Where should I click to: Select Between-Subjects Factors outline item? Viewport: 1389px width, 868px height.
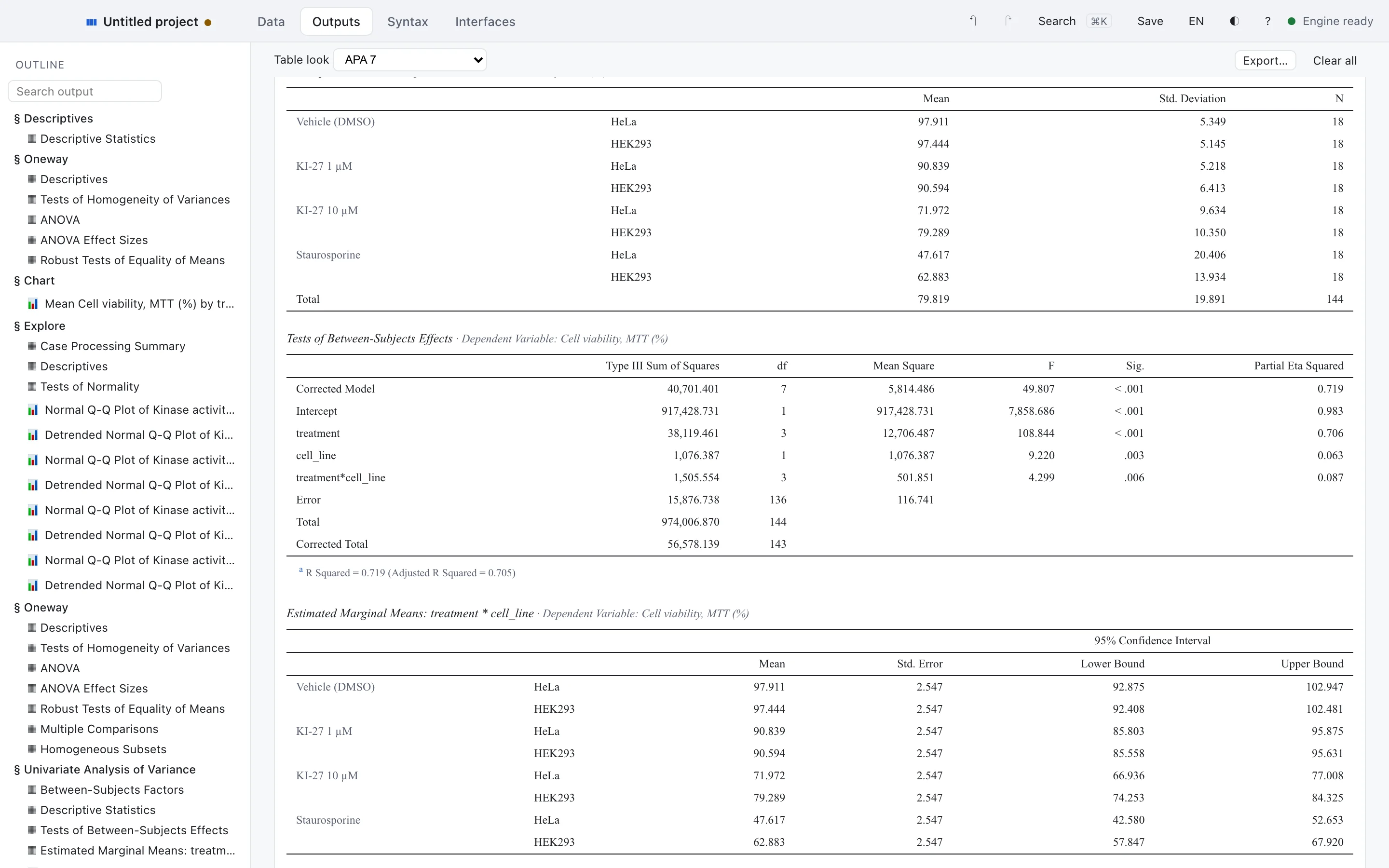click(112, 790)
